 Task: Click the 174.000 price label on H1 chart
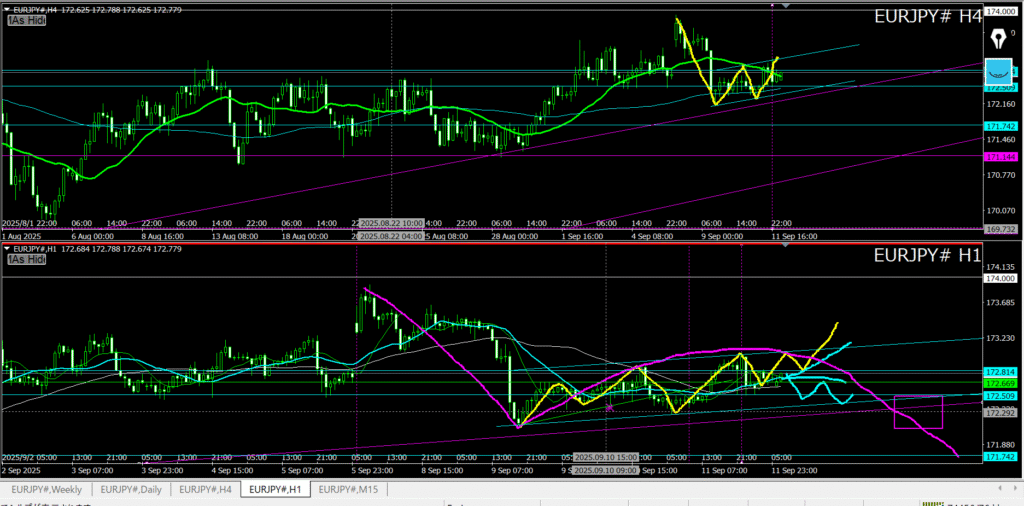coord(999,278)
